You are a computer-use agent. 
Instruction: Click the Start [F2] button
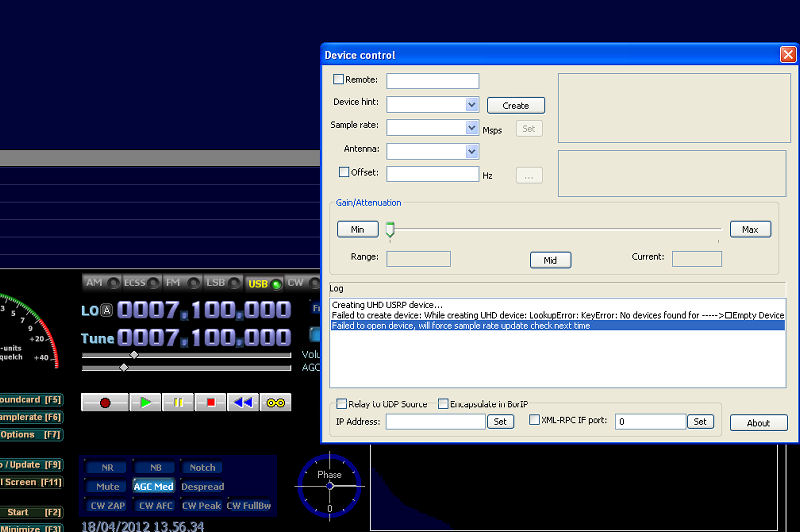31,512
